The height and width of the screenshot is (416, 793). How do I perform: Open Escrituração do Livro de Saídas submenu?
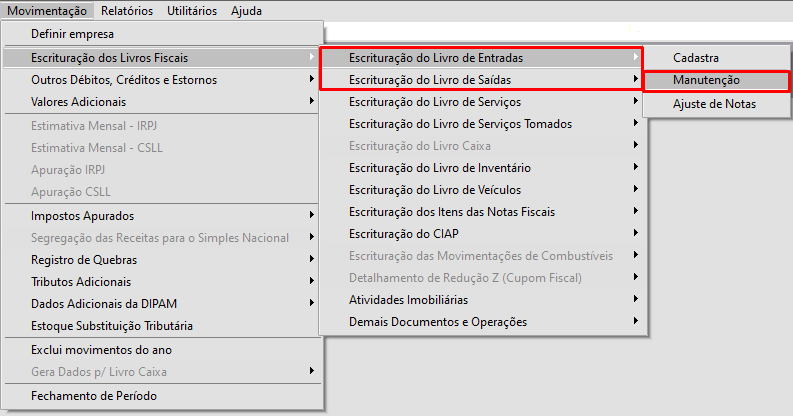[483, 80]
